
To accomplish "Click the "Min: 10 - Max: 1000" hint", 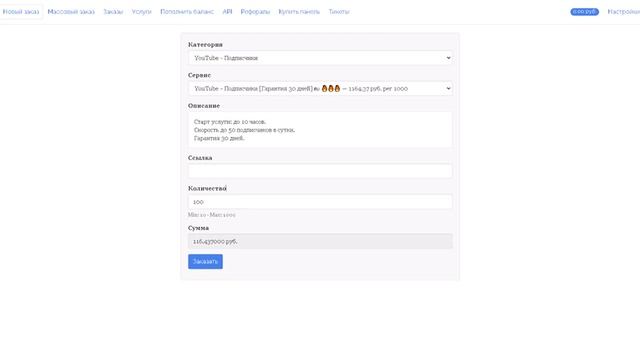I will 211,215.
